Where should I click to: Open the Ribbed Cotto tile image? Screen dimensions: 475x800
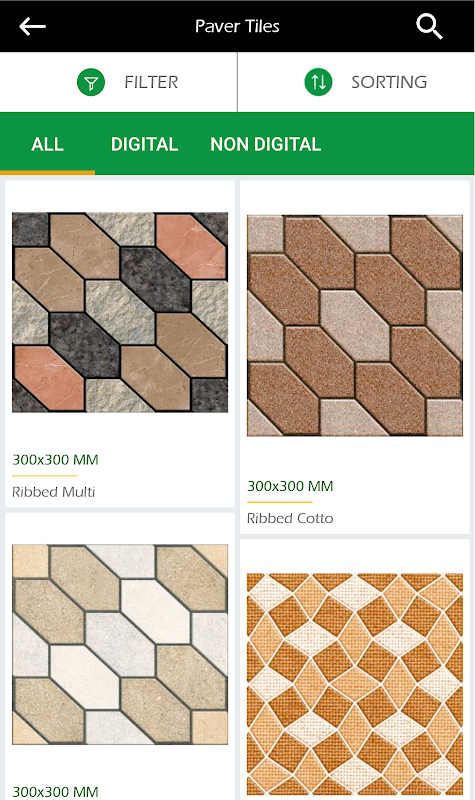pyautogui.click(x=355, y=326)
